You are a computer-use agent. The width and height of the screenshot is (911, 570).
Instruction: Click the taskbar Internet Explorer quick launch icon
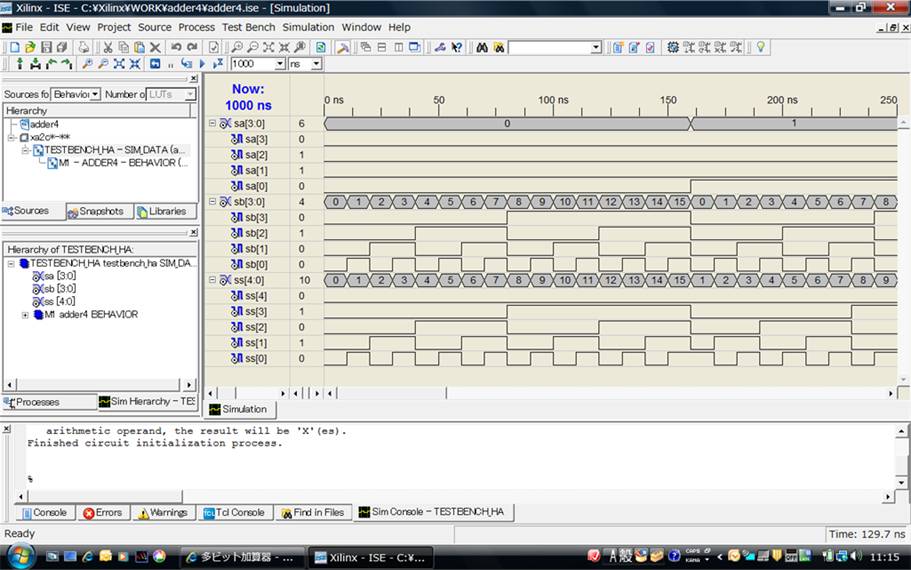pyautogui.click(x=88, y=556)
